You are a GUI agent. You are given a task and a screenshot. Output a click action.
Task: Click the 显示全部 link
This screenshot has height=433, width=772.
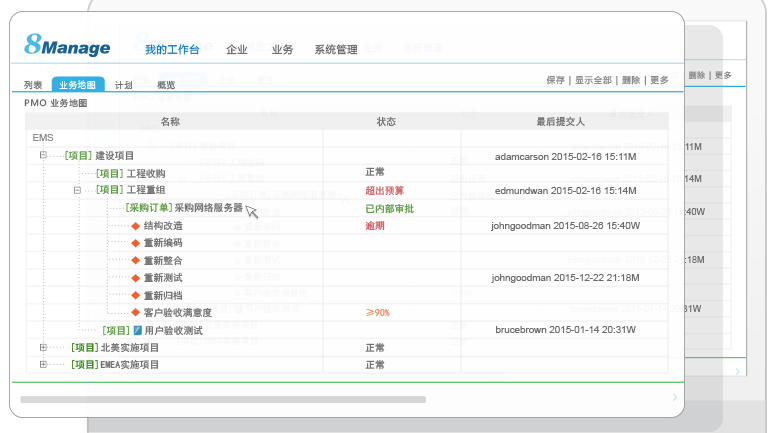click(594, 80)
